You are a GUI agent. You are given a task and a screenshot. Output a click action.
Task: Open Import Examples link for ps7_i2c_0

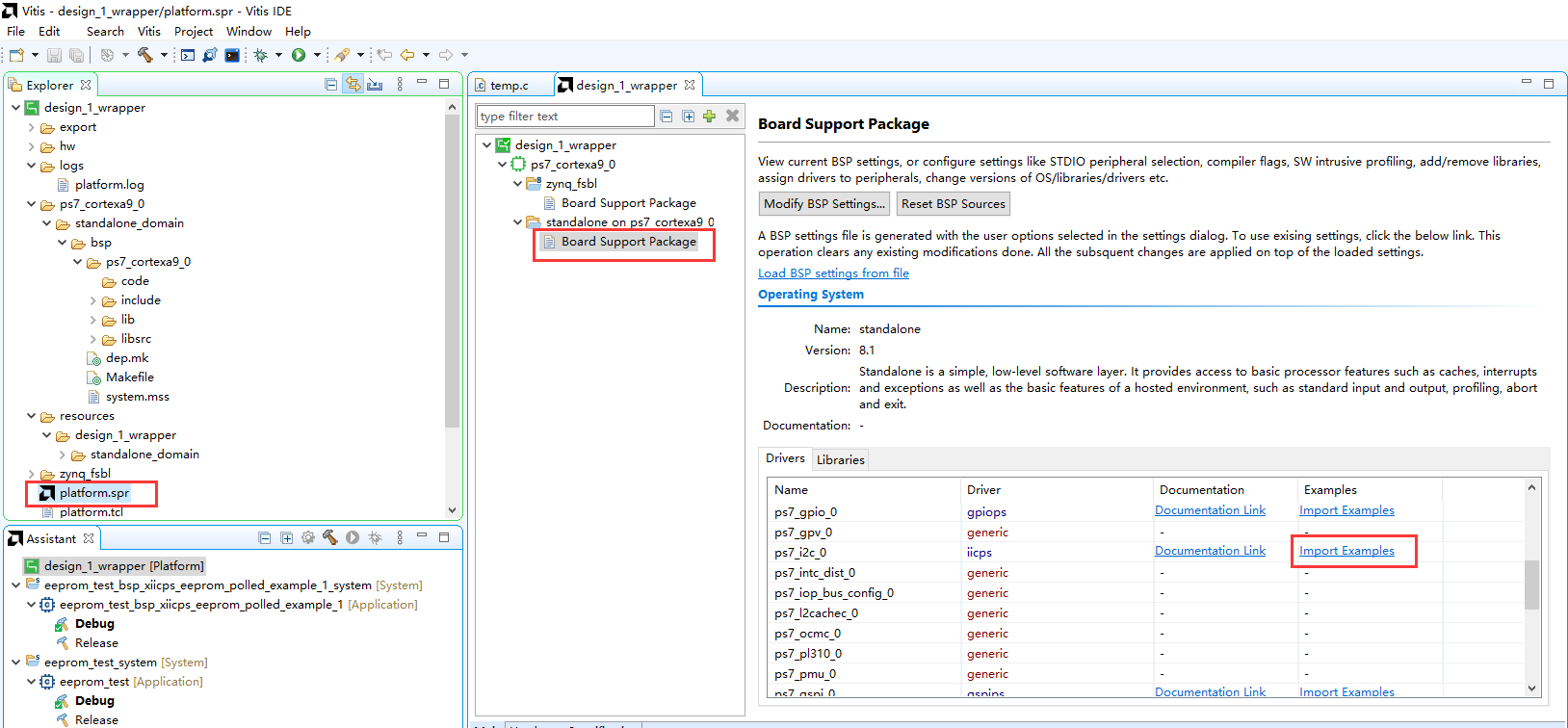[1346, 551]
